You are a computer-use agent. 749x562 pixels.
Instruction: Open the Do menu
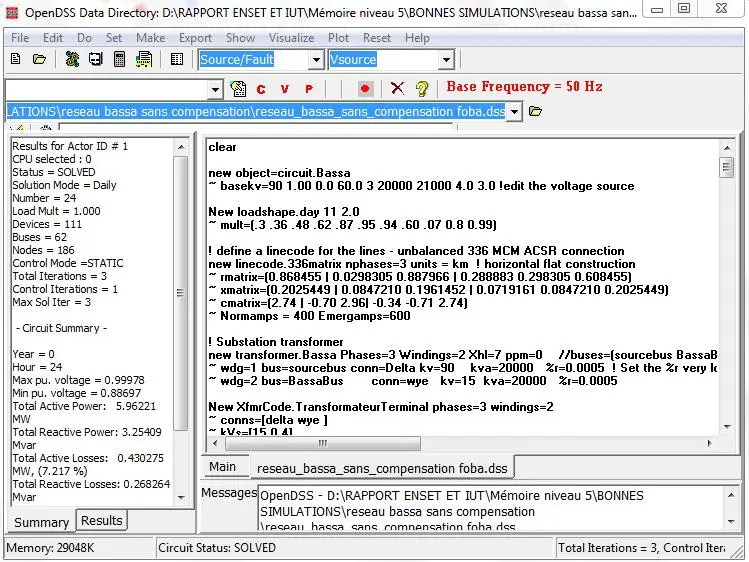(85, 38)
